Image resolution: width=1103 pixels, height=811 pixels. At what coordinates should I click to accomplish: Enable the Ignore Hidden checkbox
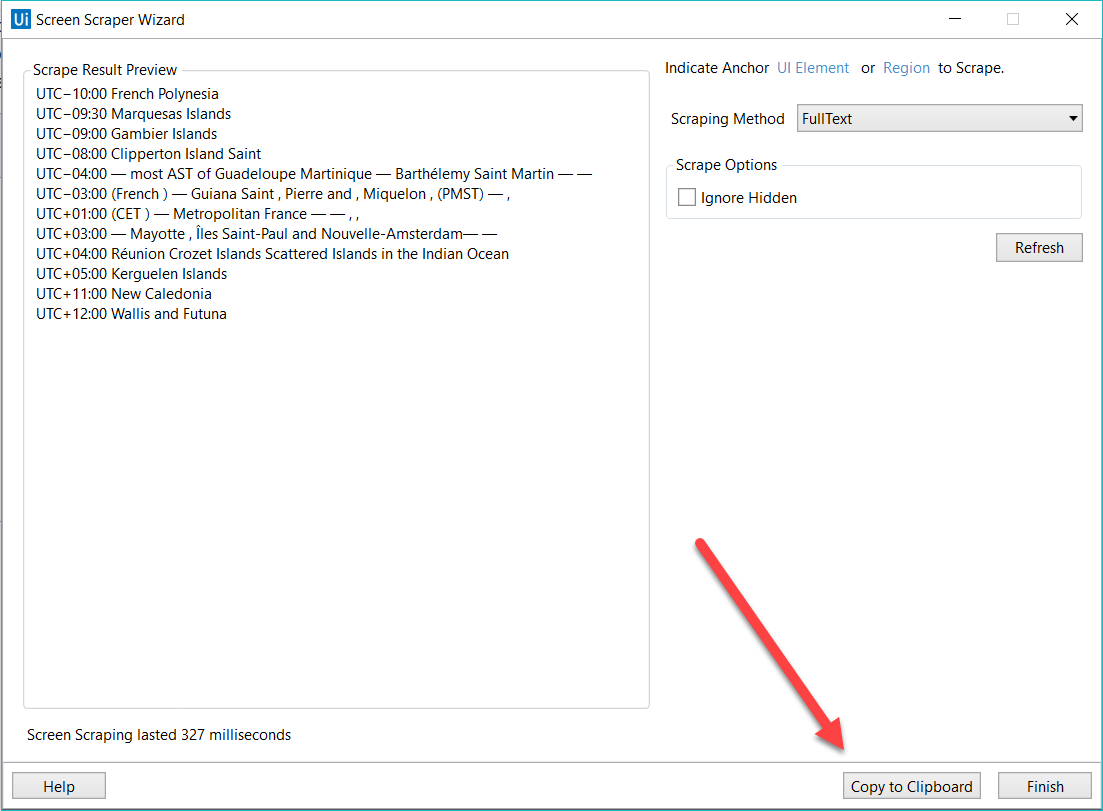click(x=687, y=197)
